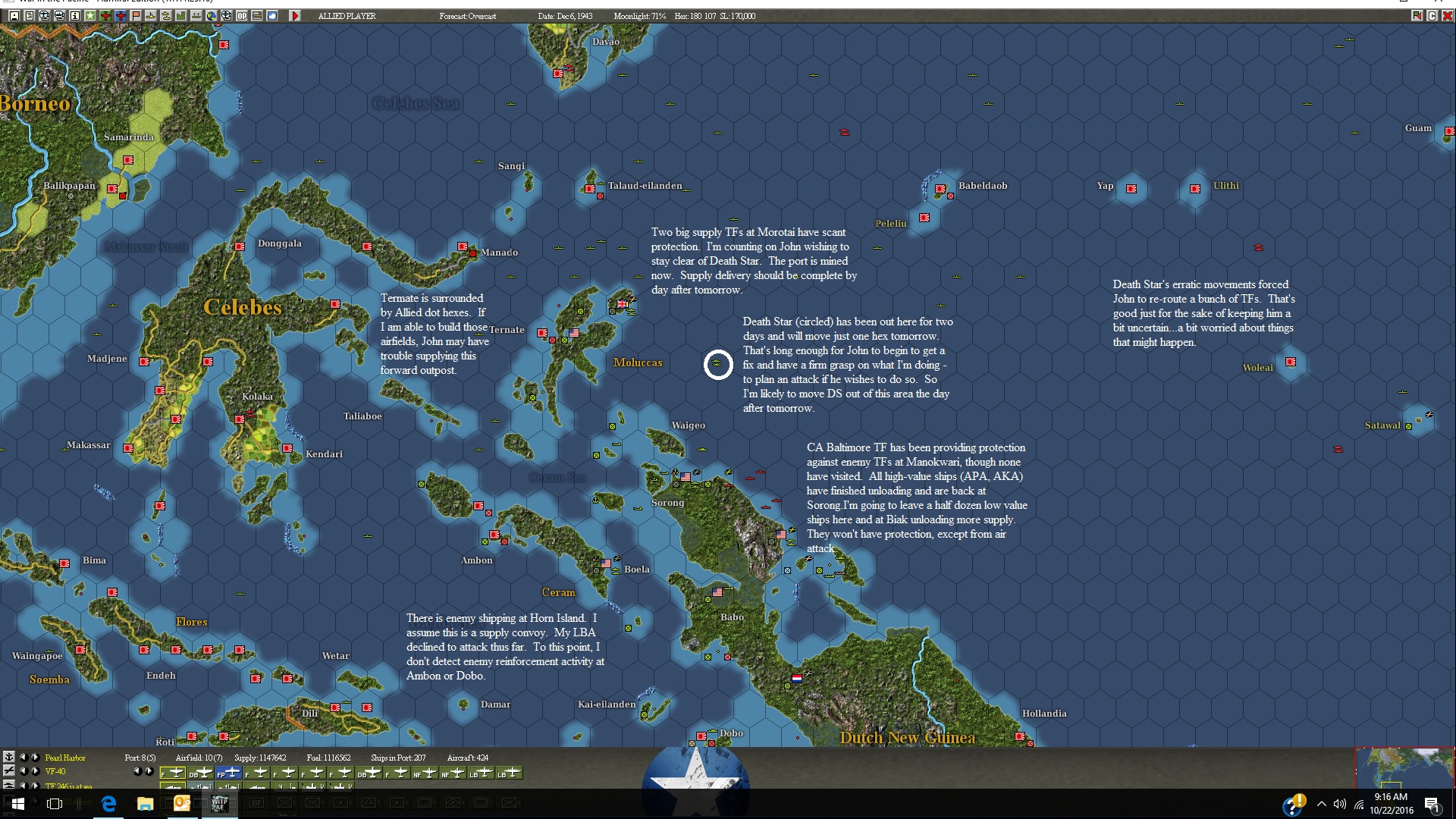Click the 'C' button near window close
This screenshot has width=1456, height=819.
pyautogui.click(x=1432, y=15)
